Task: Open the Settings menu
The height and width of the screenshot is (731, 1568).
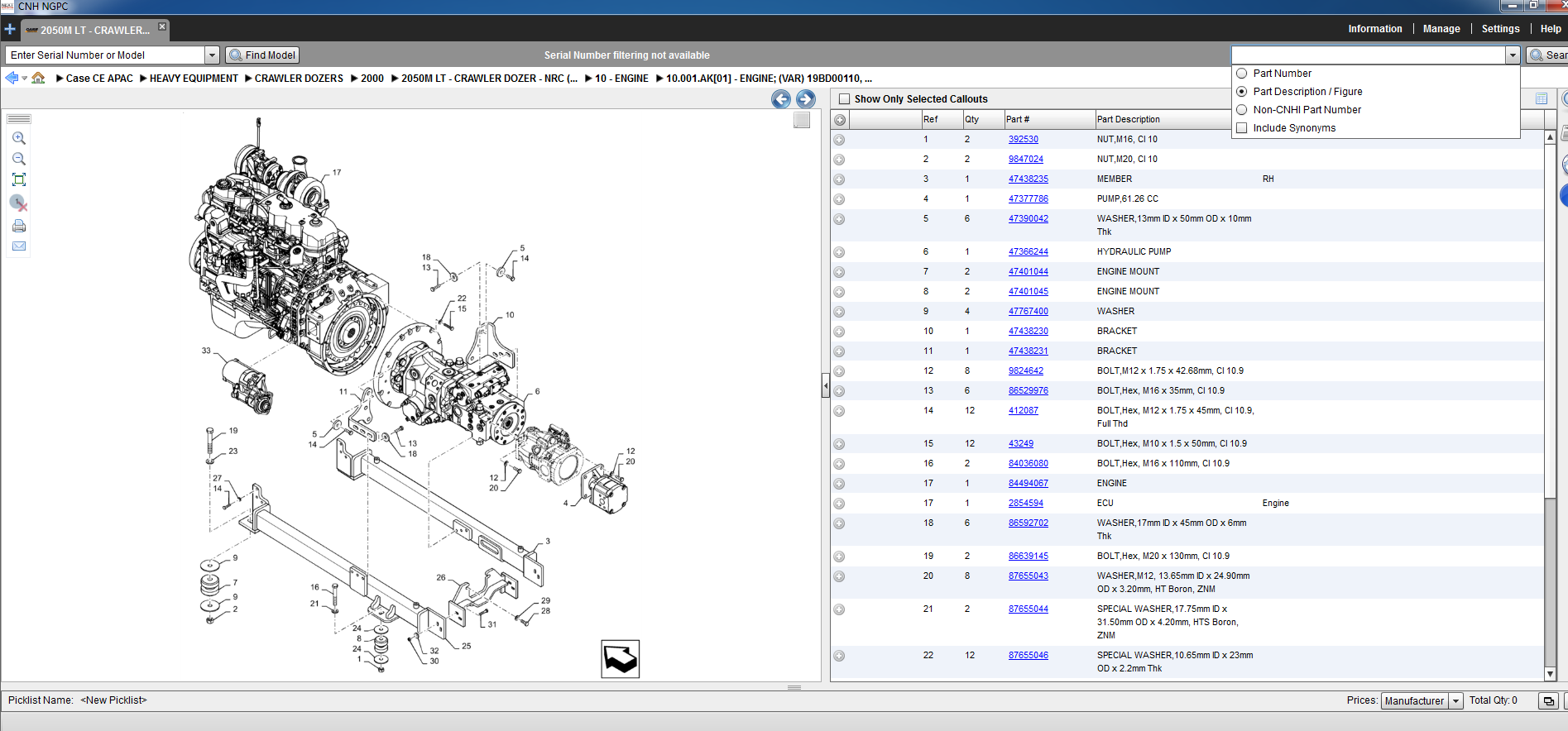Action: [x=1500, y=29]
